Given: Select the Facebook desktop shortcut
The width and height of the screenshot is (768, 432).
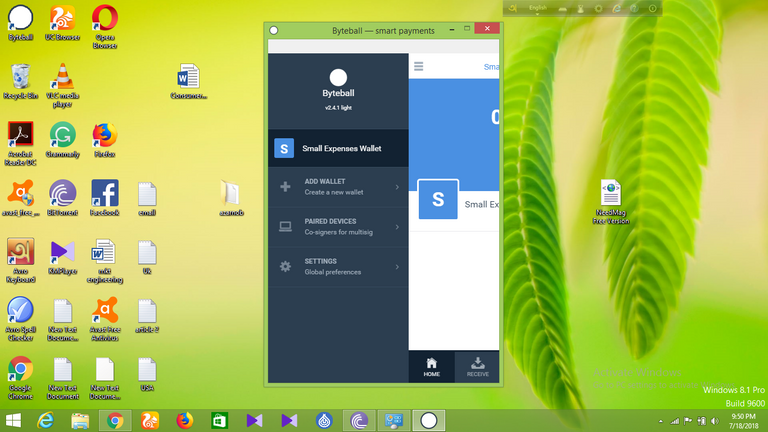Looking at the screenshot, I should coord(104,198).
